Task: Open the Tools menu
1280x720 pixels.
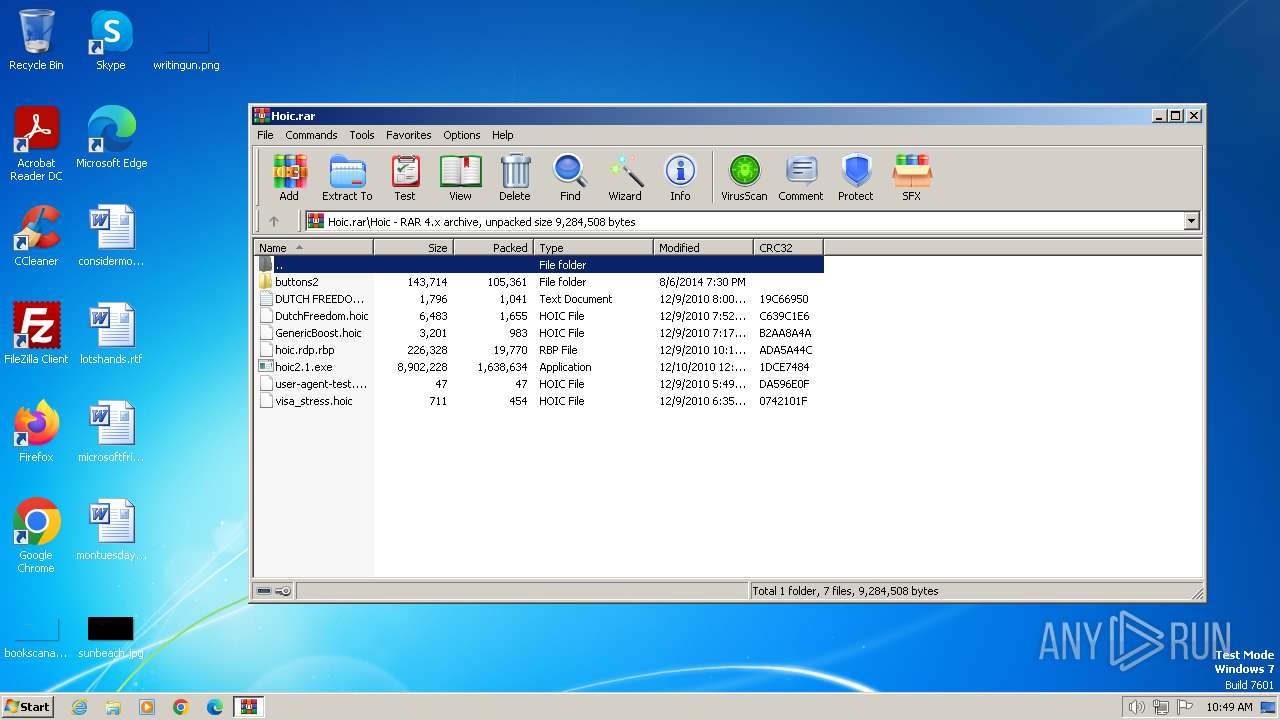Action: [x=362, y=135]
